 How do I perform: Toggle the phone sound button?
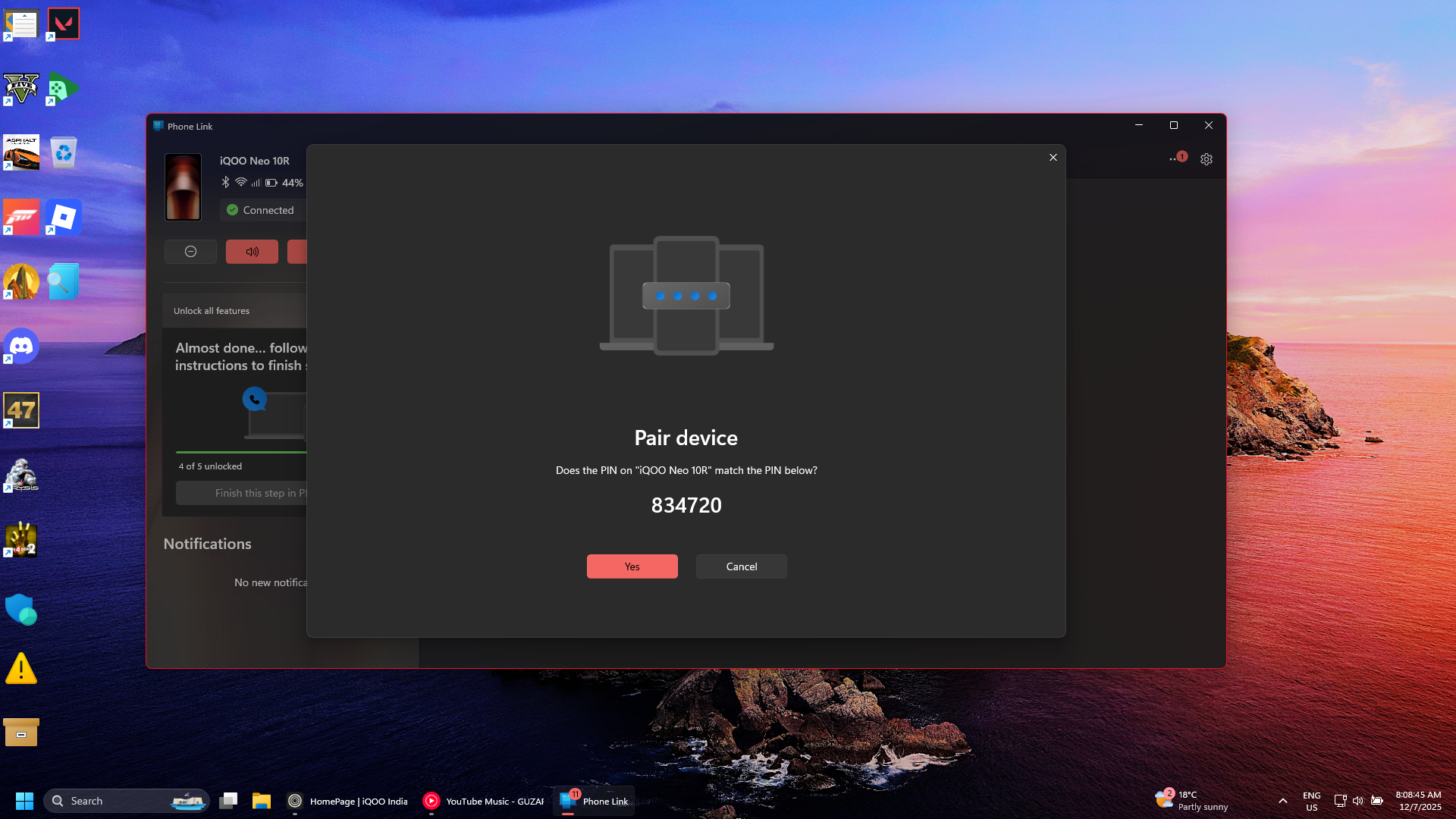[252, 252]
